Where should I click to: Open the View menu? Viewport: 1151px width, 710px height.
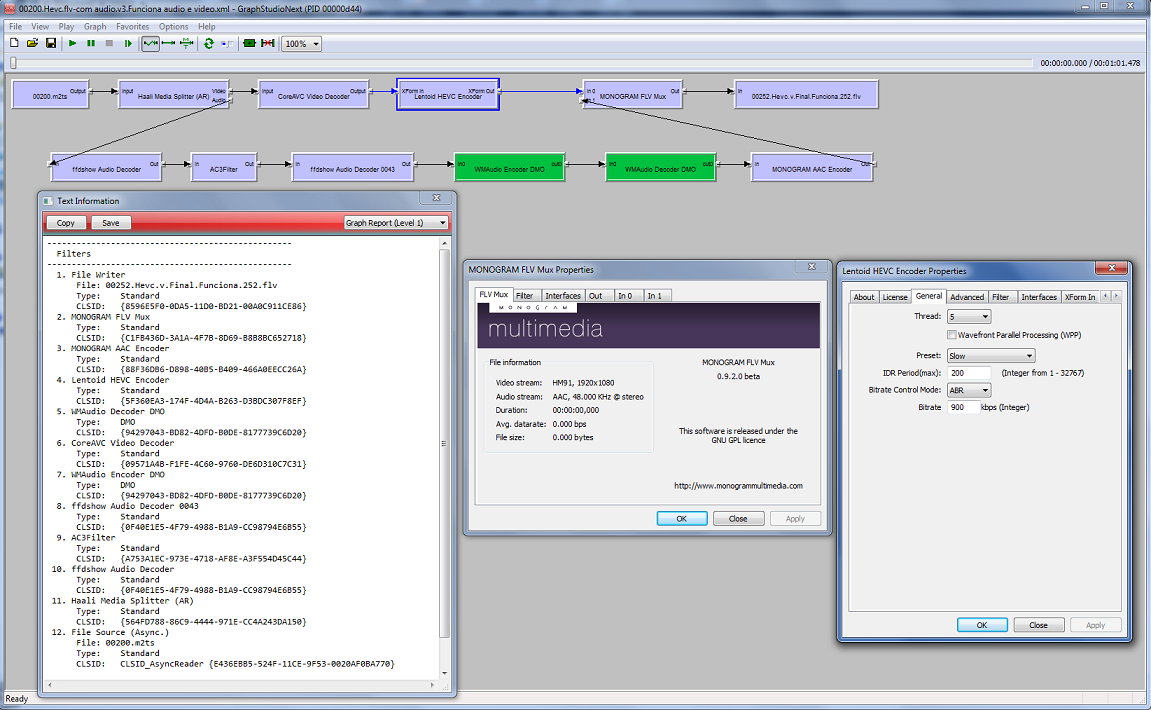[x=40, y=26]
